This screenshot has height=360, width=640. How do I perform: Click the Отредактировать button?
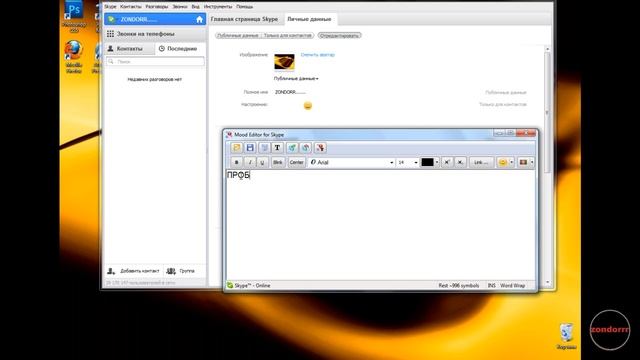pos(339,36)
